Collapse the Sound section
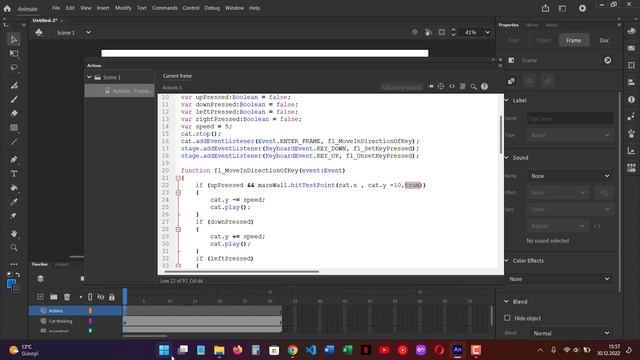The height and width of the screenshot is (360, 640). pos(507,158)
